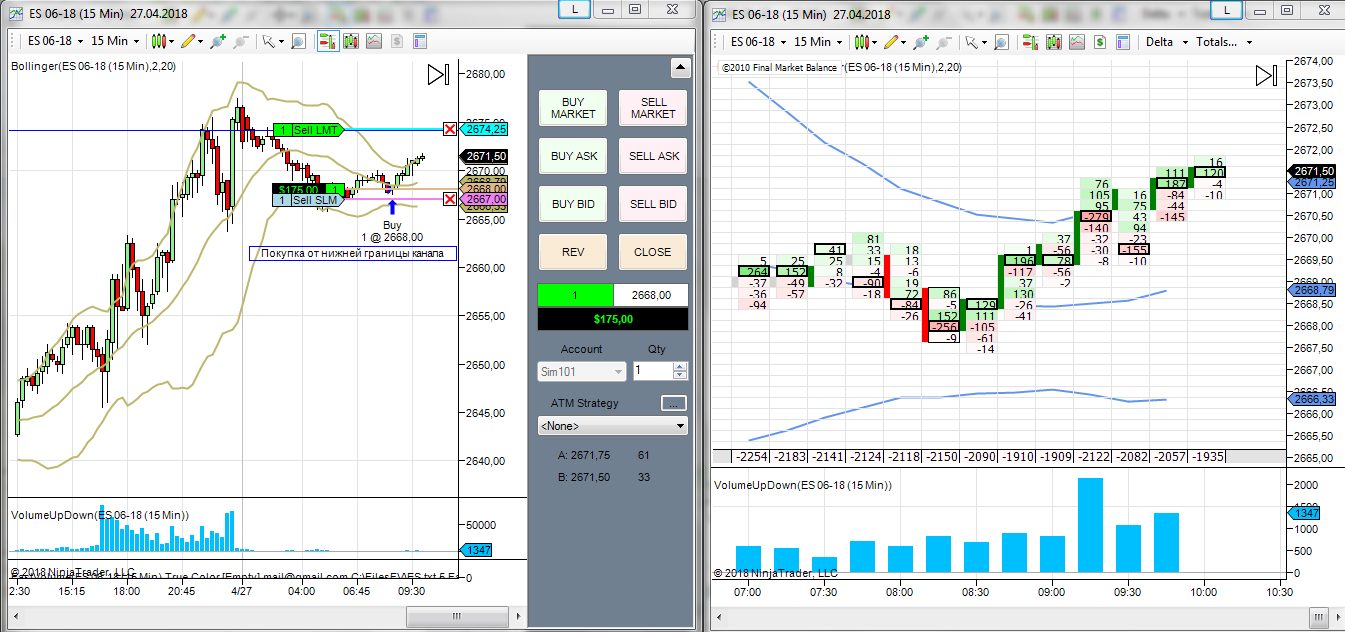1345x632 pixels.
Task: Toggle Chart Trader icon in right chart toolbar
Action: (1030, 41)
